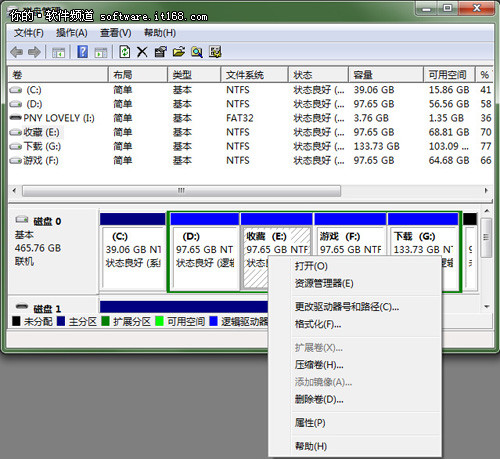Viewport: 500px width, 459px height.
Task: Click the magnifier Explore toolbar icon
Action: pos(197,52)
